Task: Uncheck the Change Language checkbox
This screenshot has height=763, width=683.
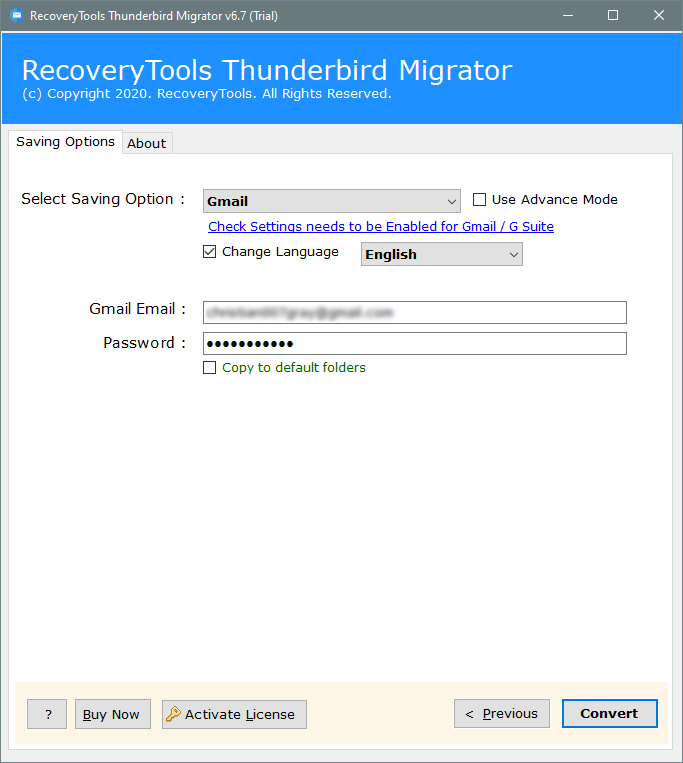Action: (x=210, y=252)
